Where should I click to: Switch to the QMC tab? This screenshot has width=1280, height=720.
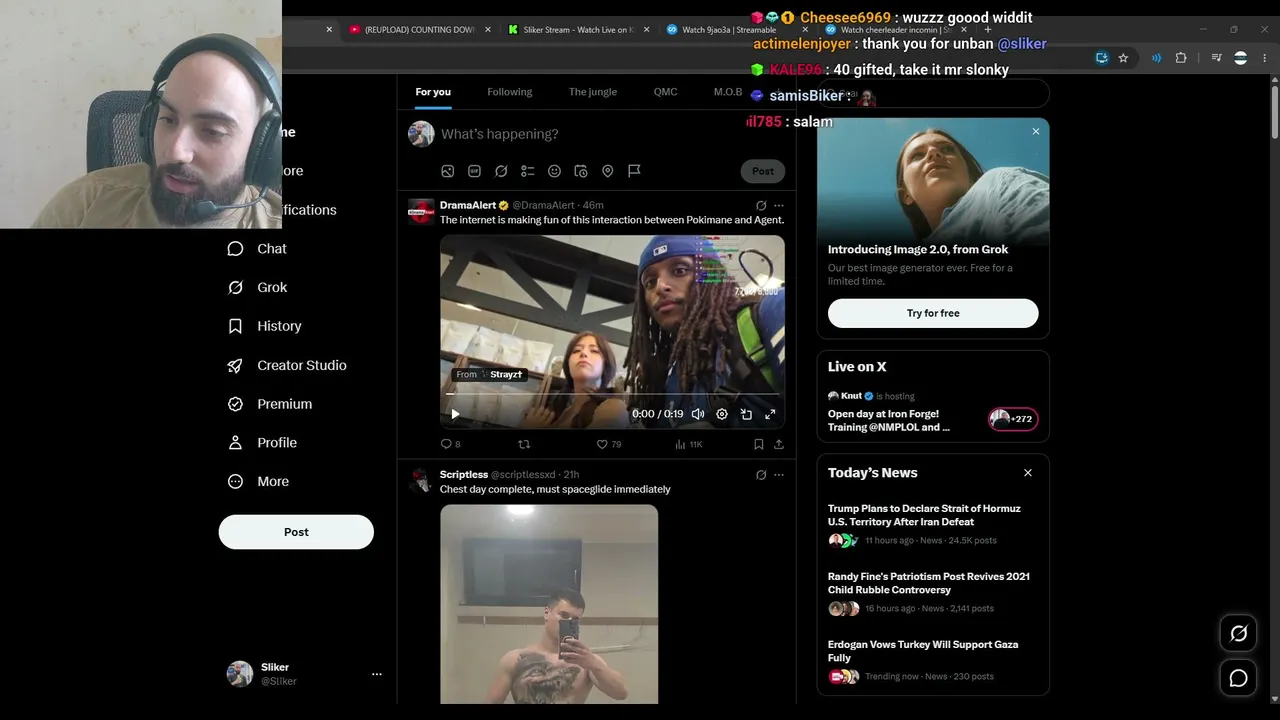coord(665,92)
